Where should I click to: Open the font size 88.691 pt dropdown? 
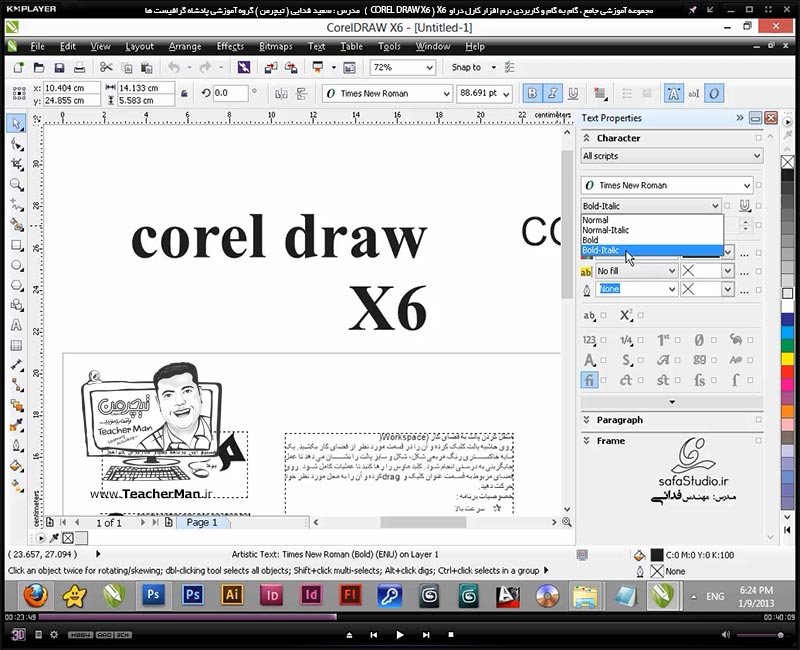[x=506, y=94]
